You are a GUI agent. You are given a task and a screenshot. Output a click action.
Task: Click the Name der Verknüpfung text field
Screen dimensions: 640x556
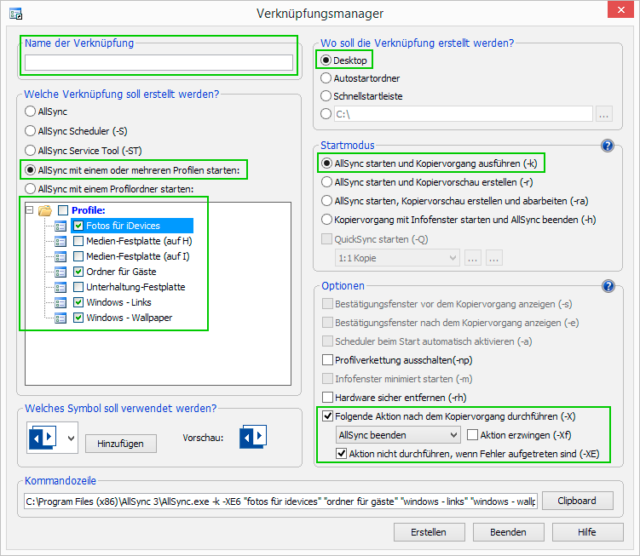[x=159, y=62]
